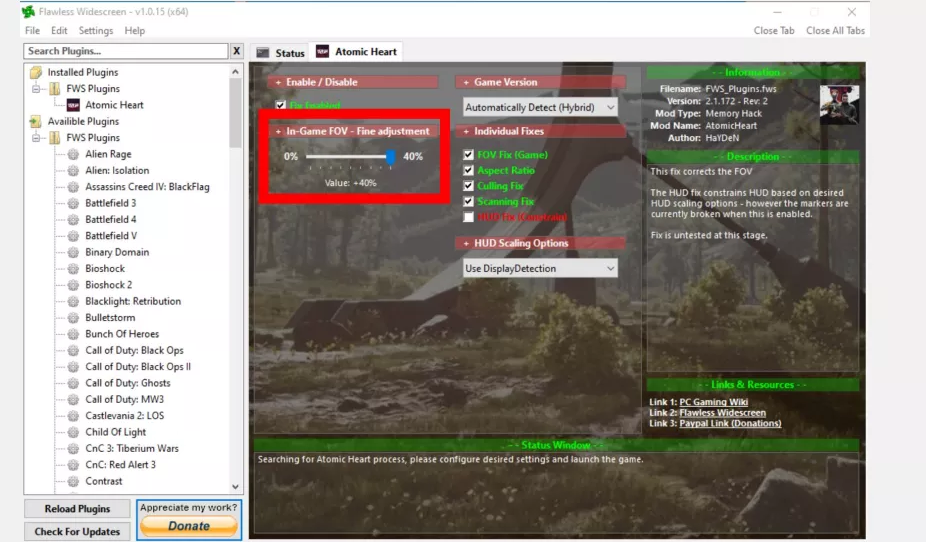Click the FOV fine adjustment slider handle
Screen dimensions: 926x542
click(390, 156)
